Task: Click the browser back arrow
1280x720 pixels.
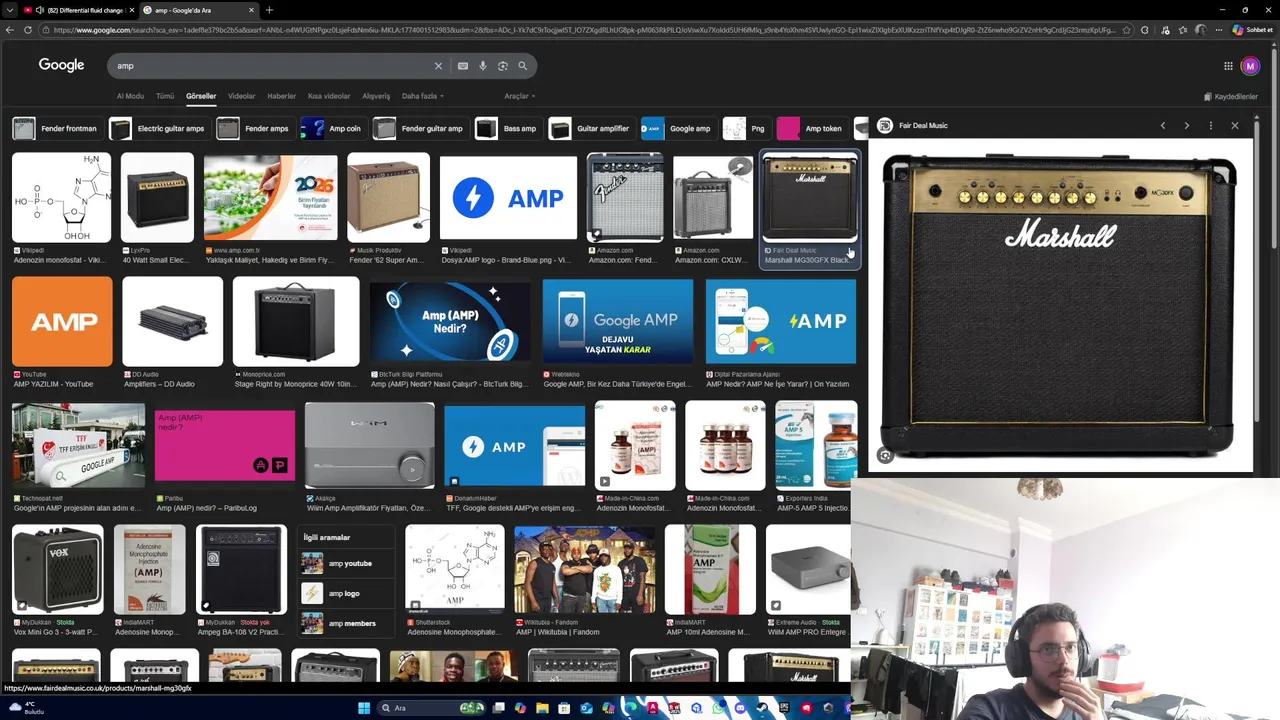Action: (9, 30)
